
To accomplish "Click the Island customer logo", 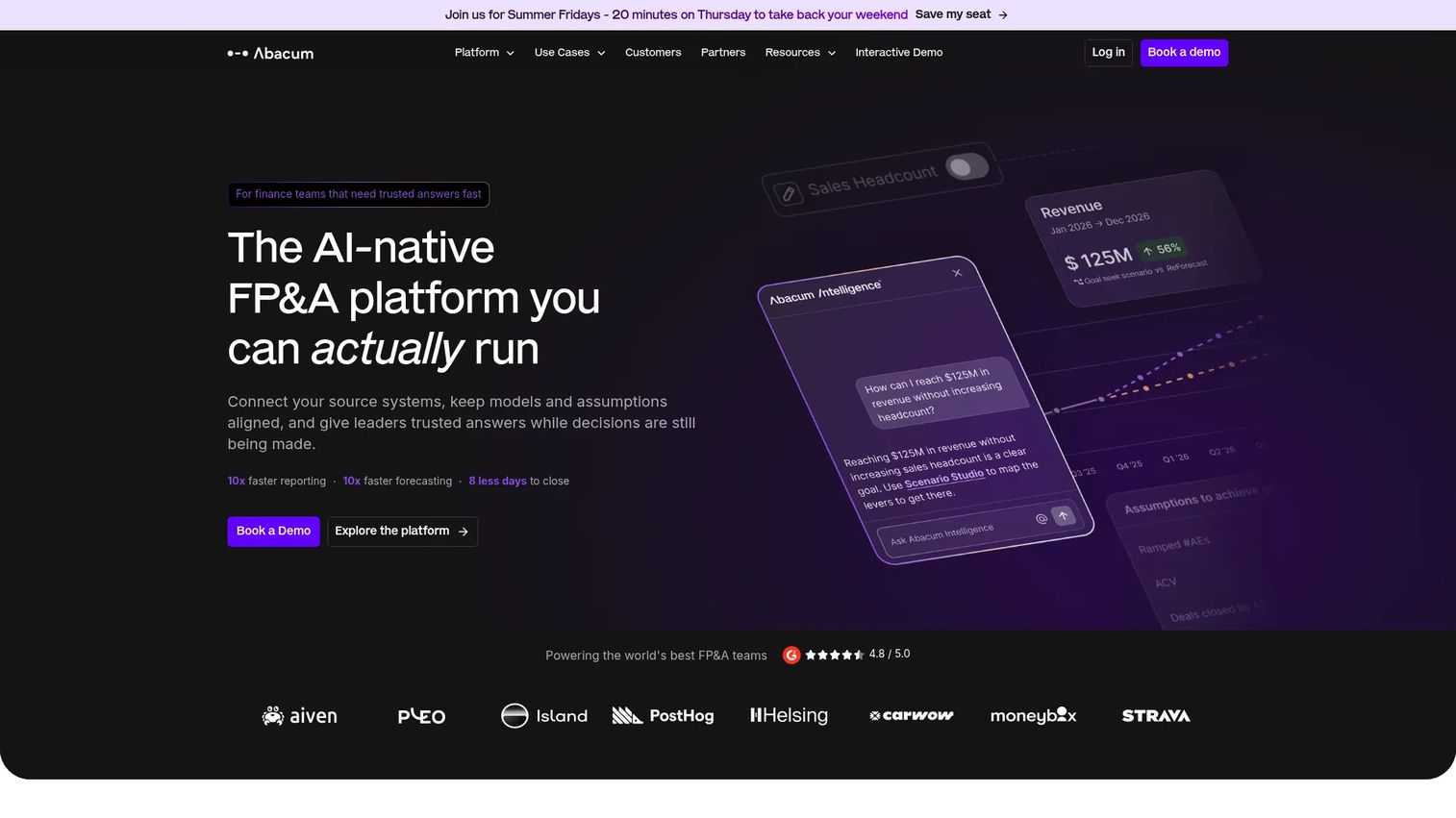I will click(x=544, y=716).
